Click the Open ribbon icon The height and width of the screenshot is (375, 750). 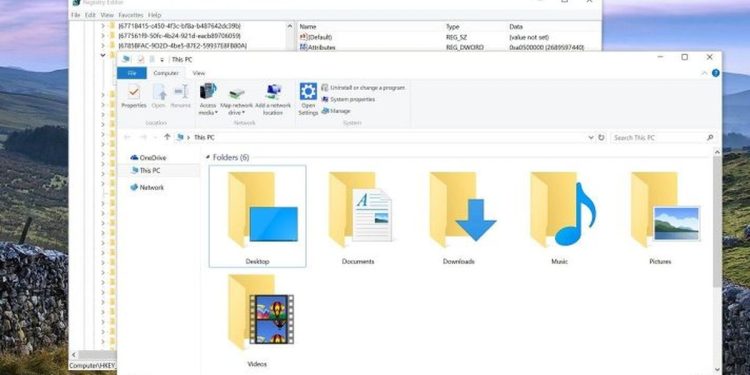coord(158,96)
